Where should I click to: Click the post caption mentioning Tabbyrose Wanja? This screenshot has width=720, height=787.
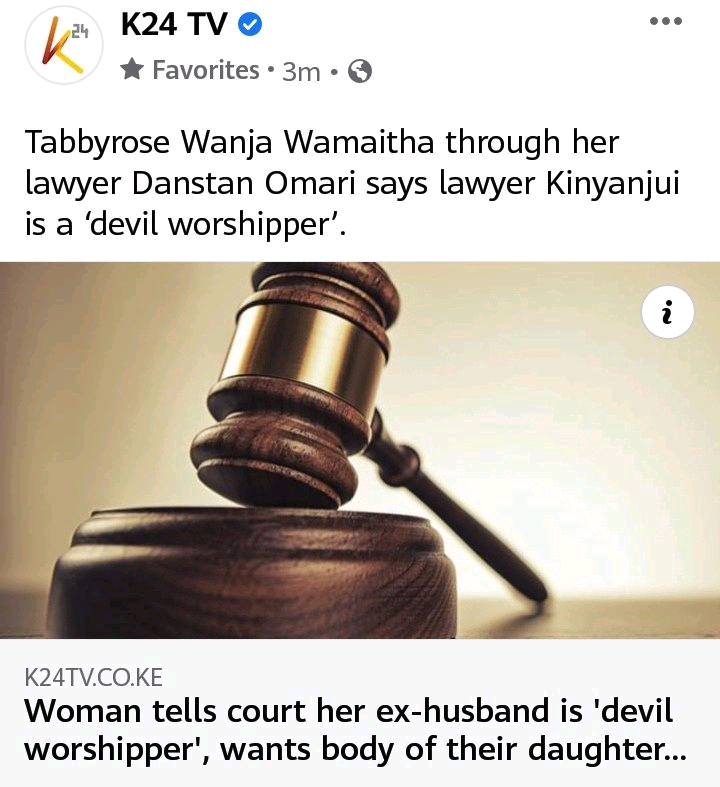click(x=352, y=183)
